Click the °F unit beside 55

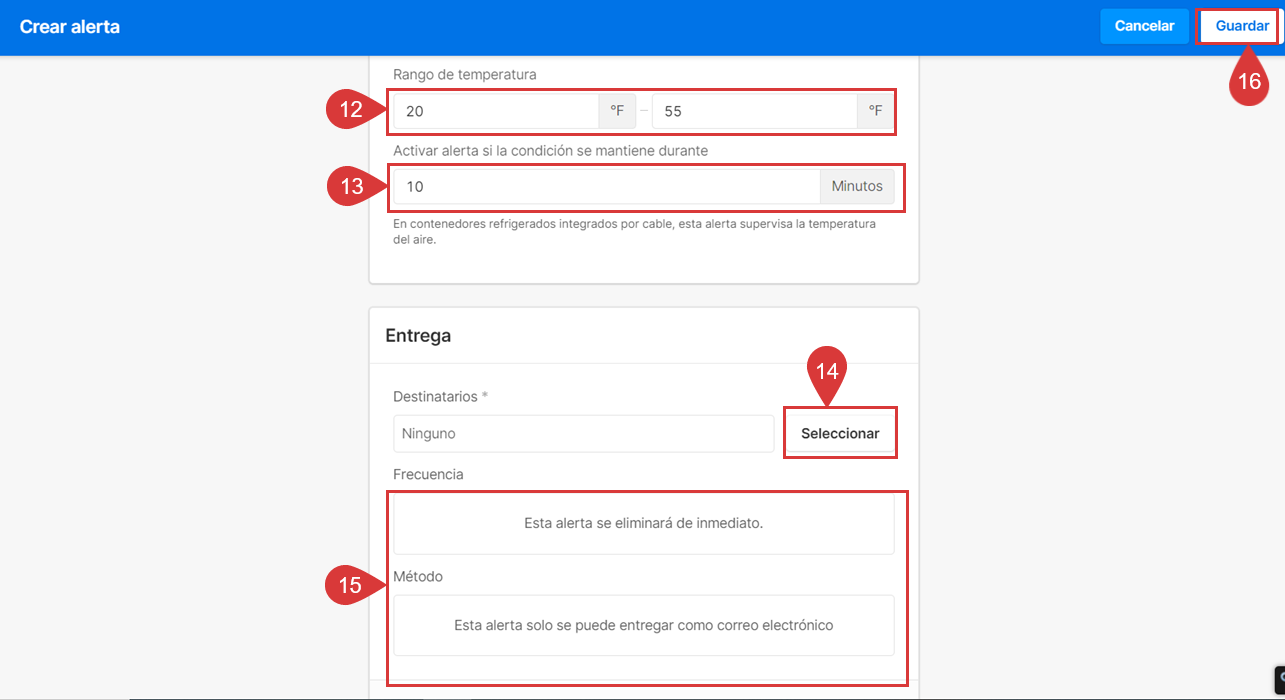pos(875,111)
